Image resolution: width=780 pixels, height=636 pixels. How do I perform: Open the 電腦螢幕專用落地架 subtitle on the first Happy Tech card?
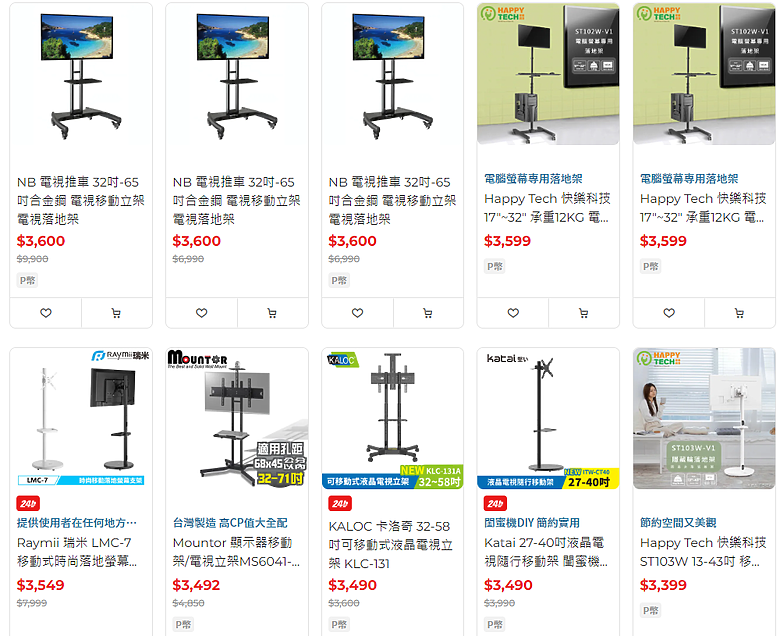[533, 179]
